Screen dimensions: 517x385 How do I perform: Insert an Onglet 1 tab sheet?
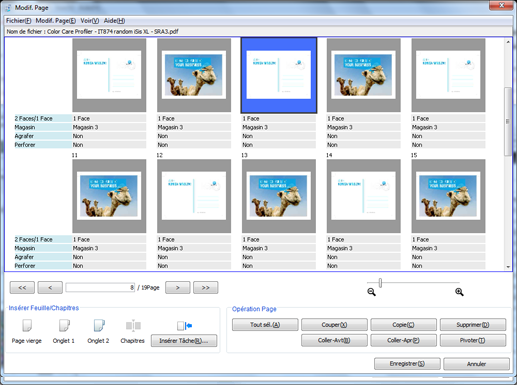[x=64, y=326]
